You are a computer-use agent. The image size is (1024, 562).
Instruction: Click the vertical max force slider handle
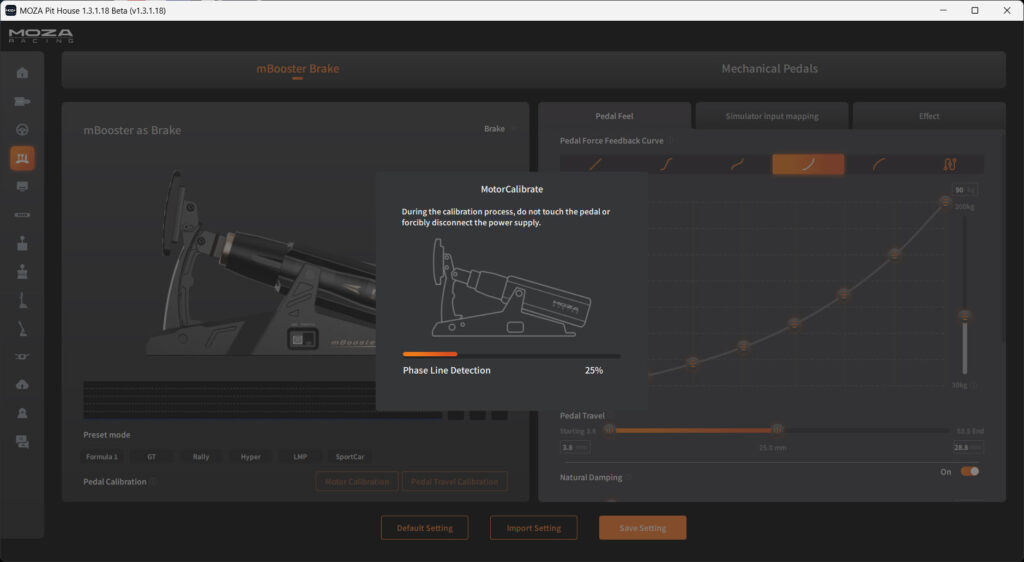[x=965, y=315]
